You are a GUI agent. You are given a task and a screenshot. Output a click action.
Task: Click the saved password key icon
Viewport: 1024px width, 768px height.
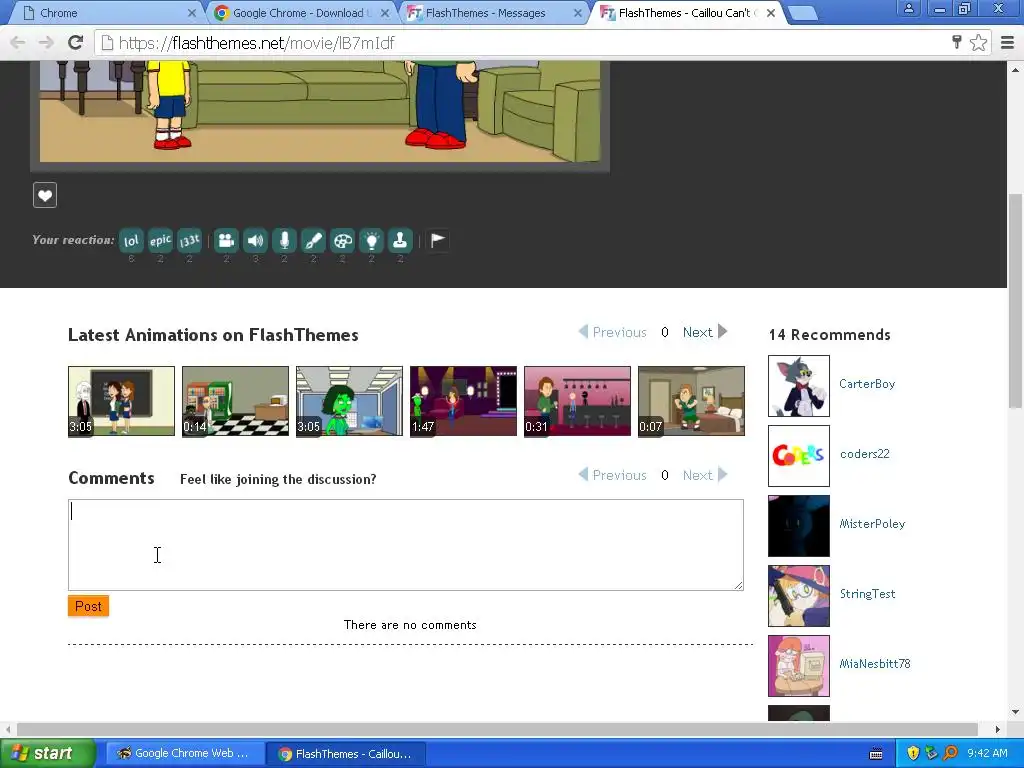(957, 42)
